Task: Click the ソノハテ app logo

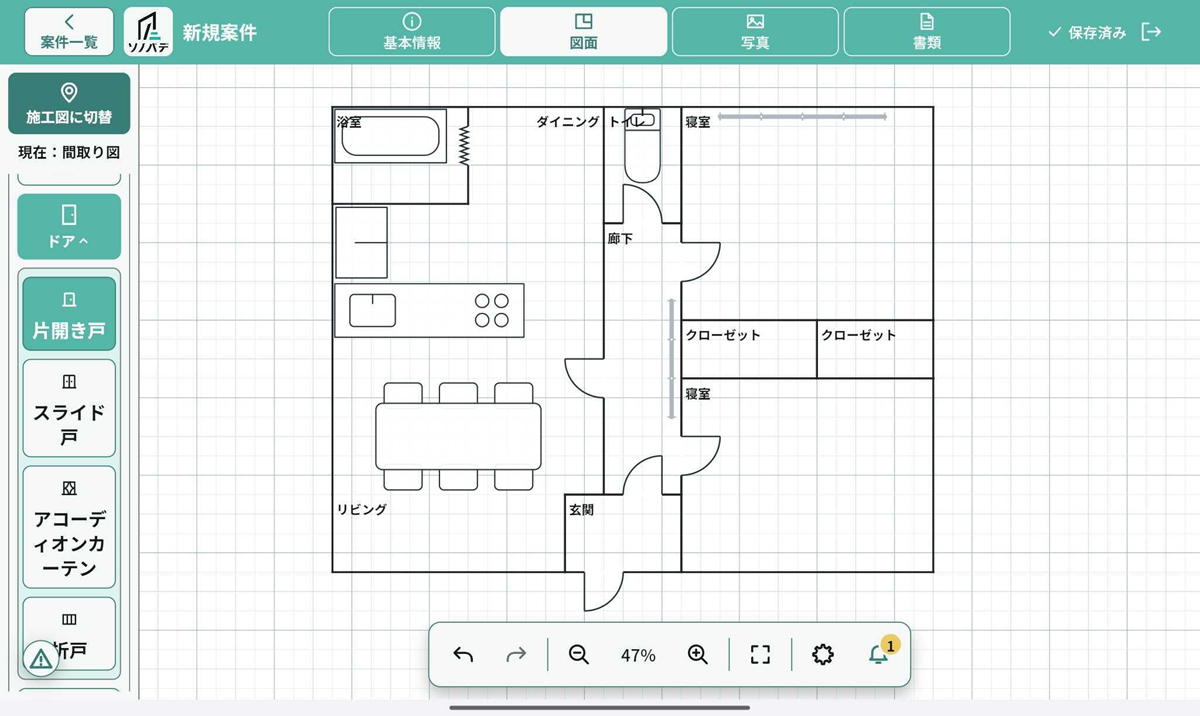Action: coord(148,31)
